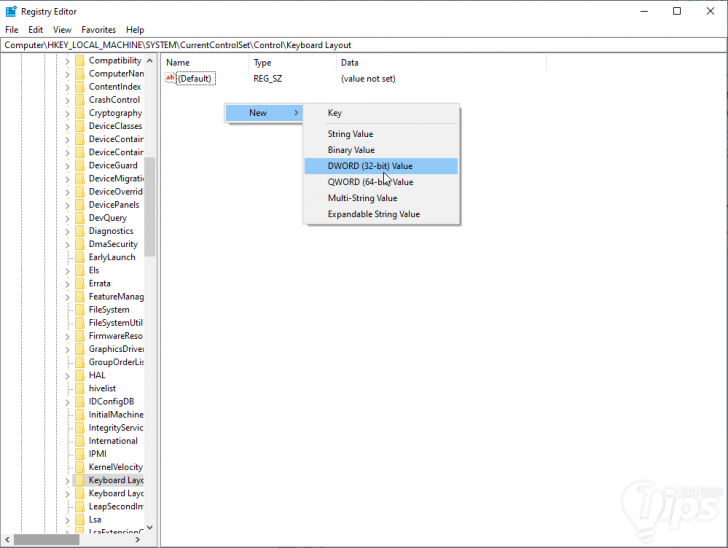Viewport: 728px width, 548px height.
Task: Select the DeviceMigration key label
Action: coord(116,178)
